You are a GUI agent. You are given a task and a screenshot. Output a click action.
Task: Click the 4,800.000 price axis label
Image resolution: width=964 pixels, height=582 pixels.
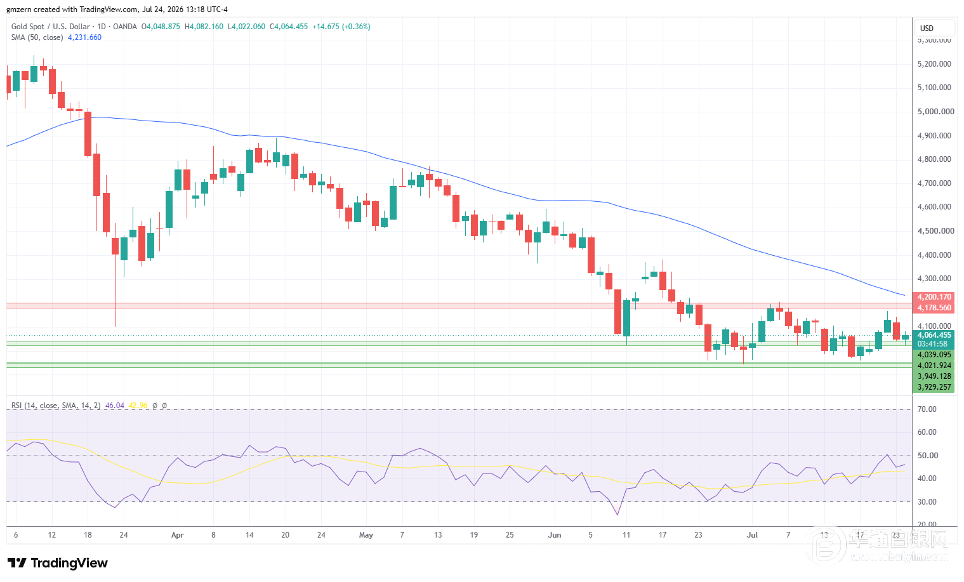click(935, 159)
